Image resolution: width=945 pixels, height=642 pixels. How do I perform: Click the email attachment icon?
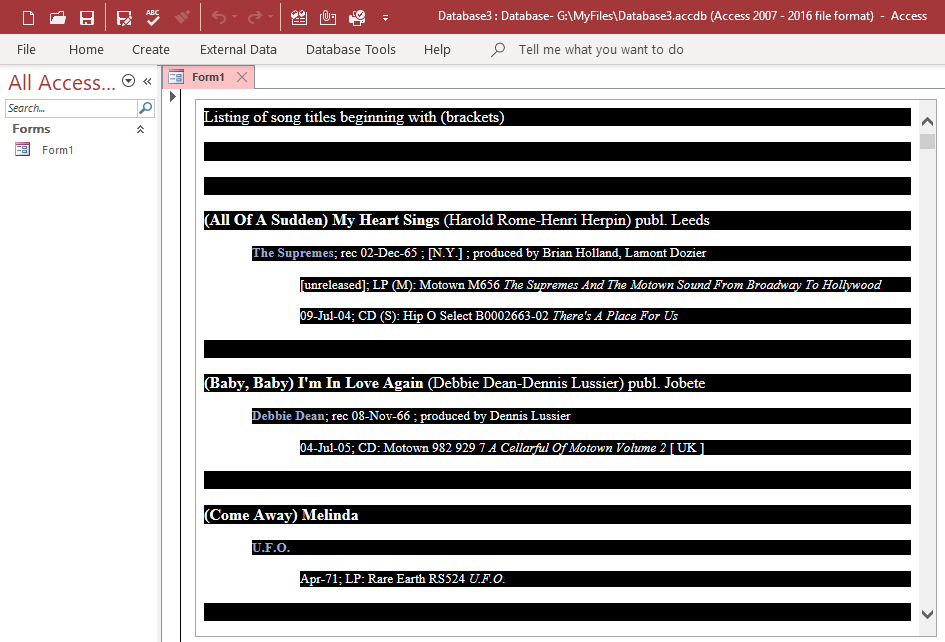(328, 17)
